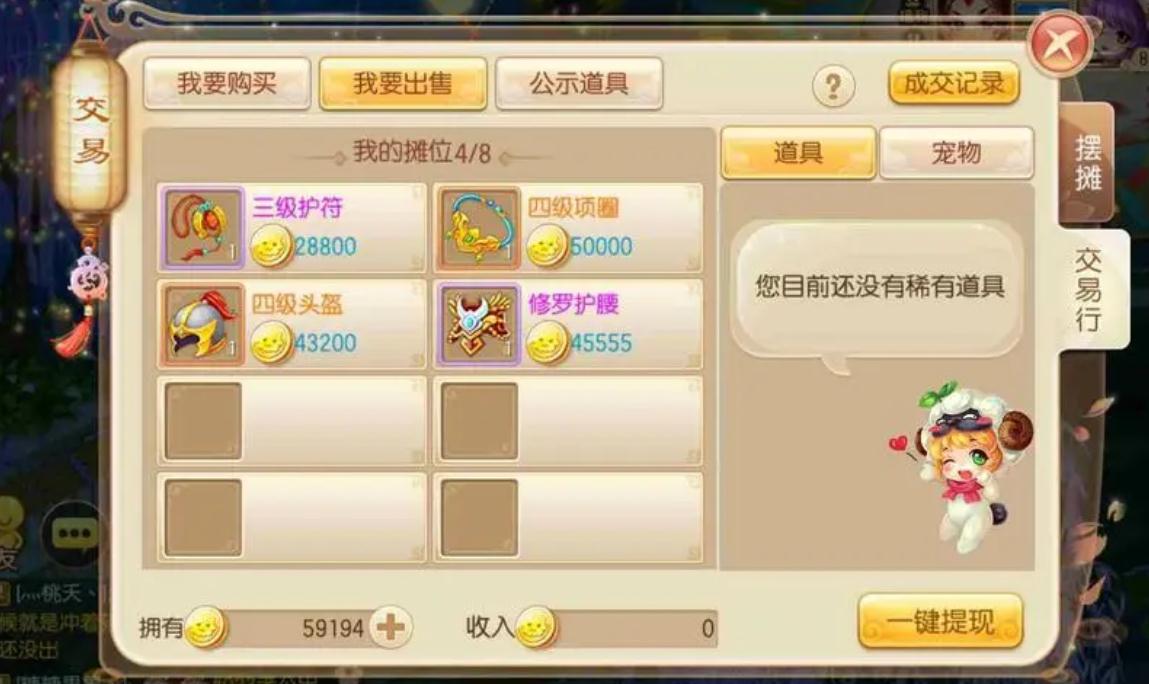Image resolution: width=1149 pixels, height=684 pixels.
Task: Select the 四级头盔 helmet item icon
Action: (x=203, y=324)
